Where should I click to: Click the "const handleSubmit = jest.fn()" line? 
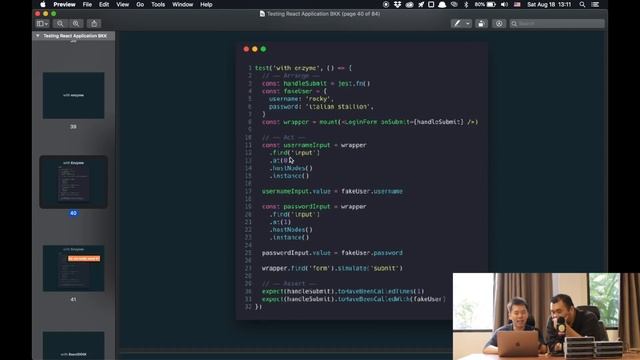tap(316, 83)
